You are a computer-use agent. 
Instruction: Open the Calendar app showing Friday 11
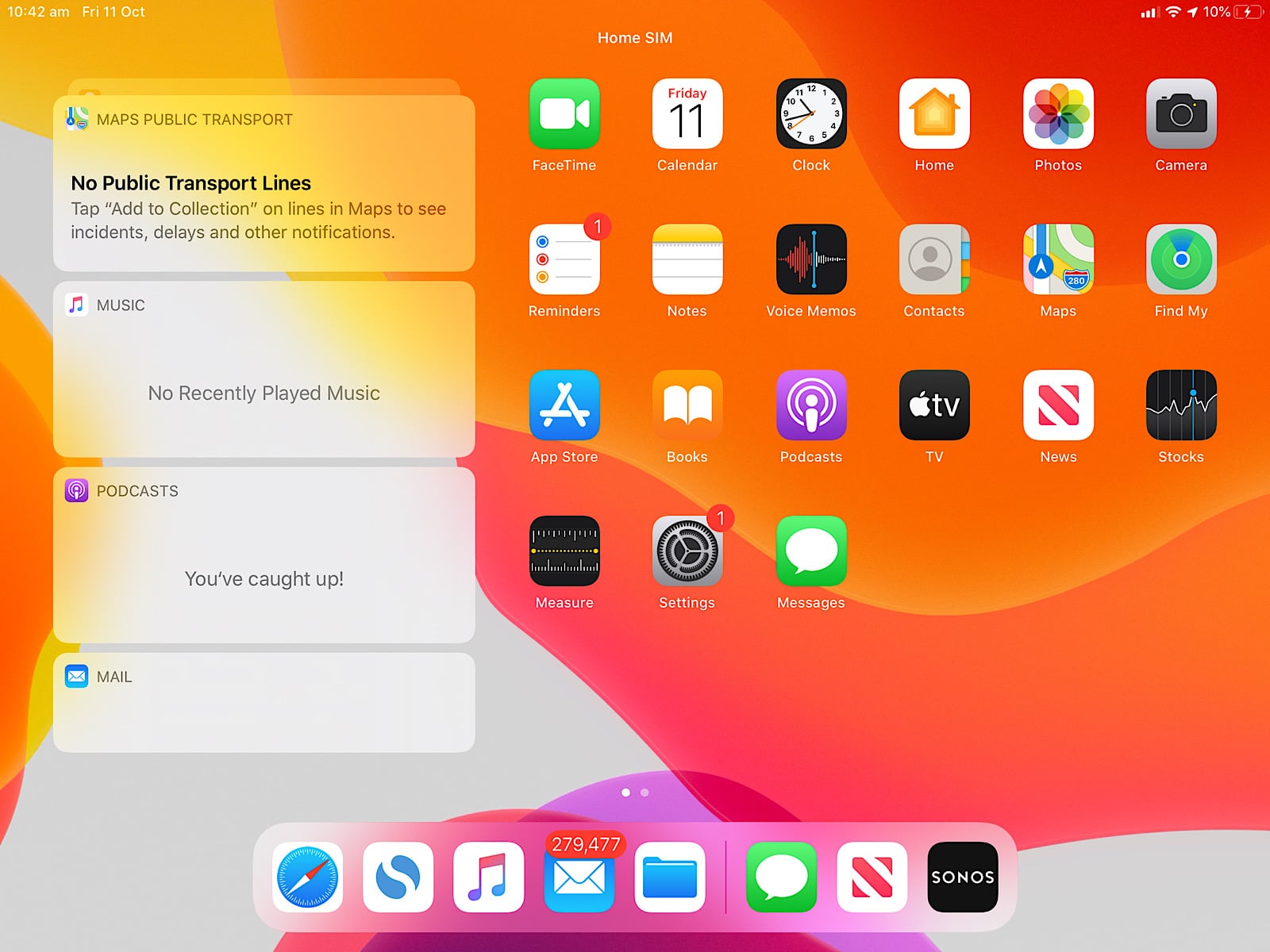coord(687,113)
